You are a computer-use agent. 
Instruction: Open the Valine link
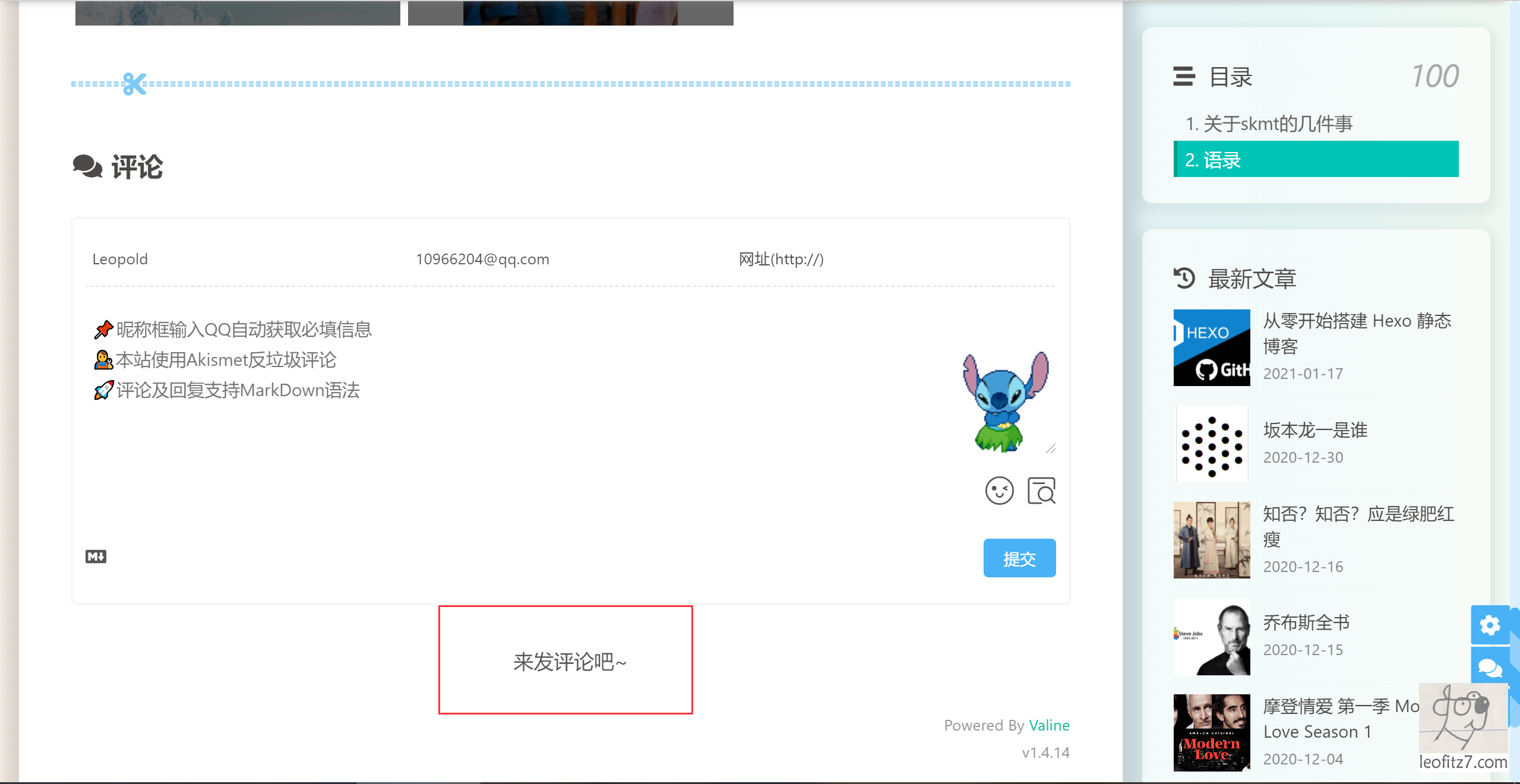(x=1049, y=725)
